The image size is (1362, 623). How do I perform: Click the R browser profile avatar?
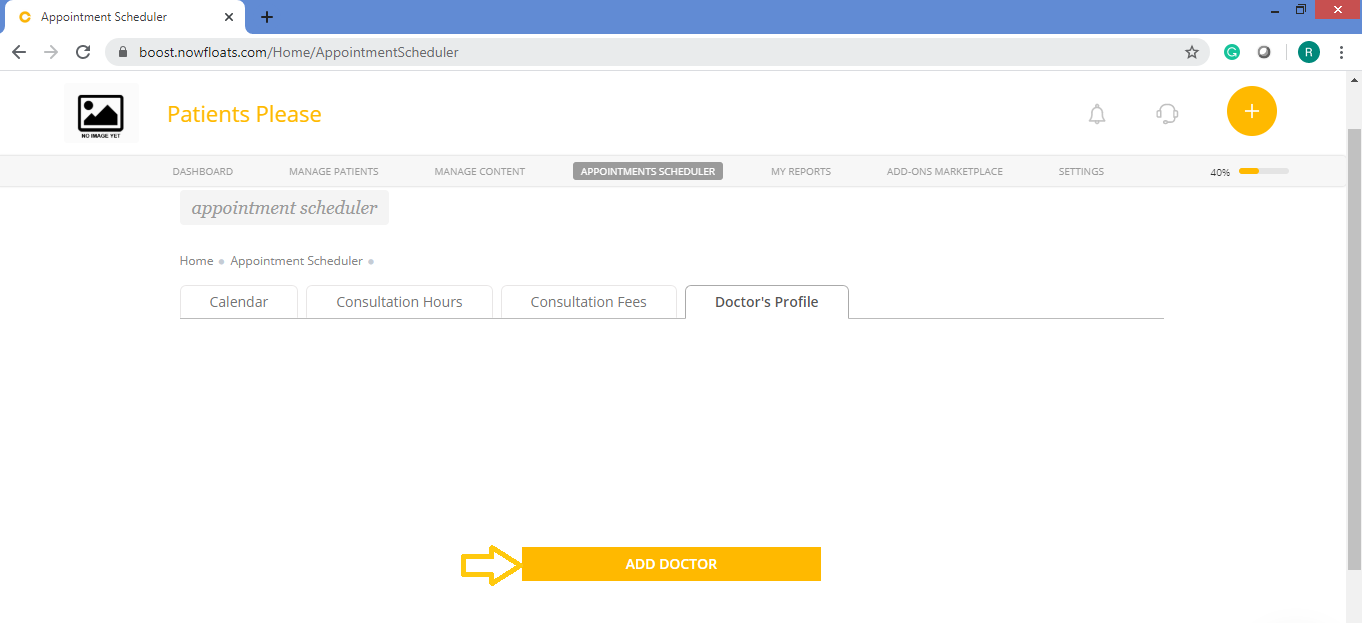1308,51
